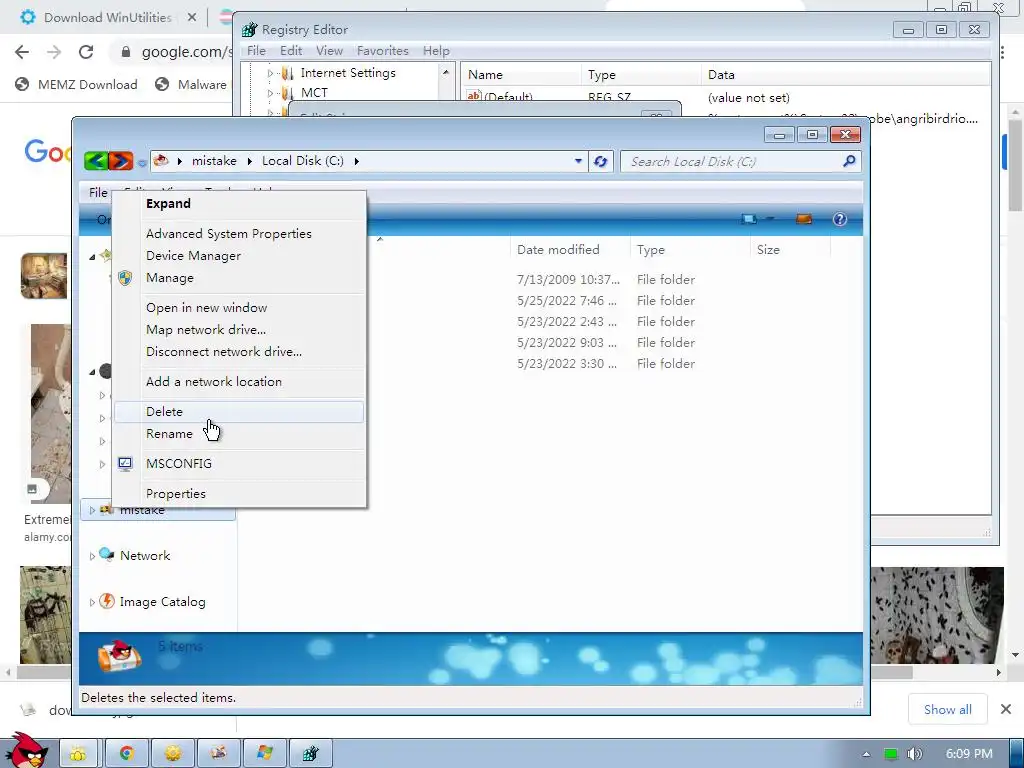Image resolution: width=1024 pixels, height=768 pixels.
Task: Choose 'Open in new window' from context menu
Action: 239,308
